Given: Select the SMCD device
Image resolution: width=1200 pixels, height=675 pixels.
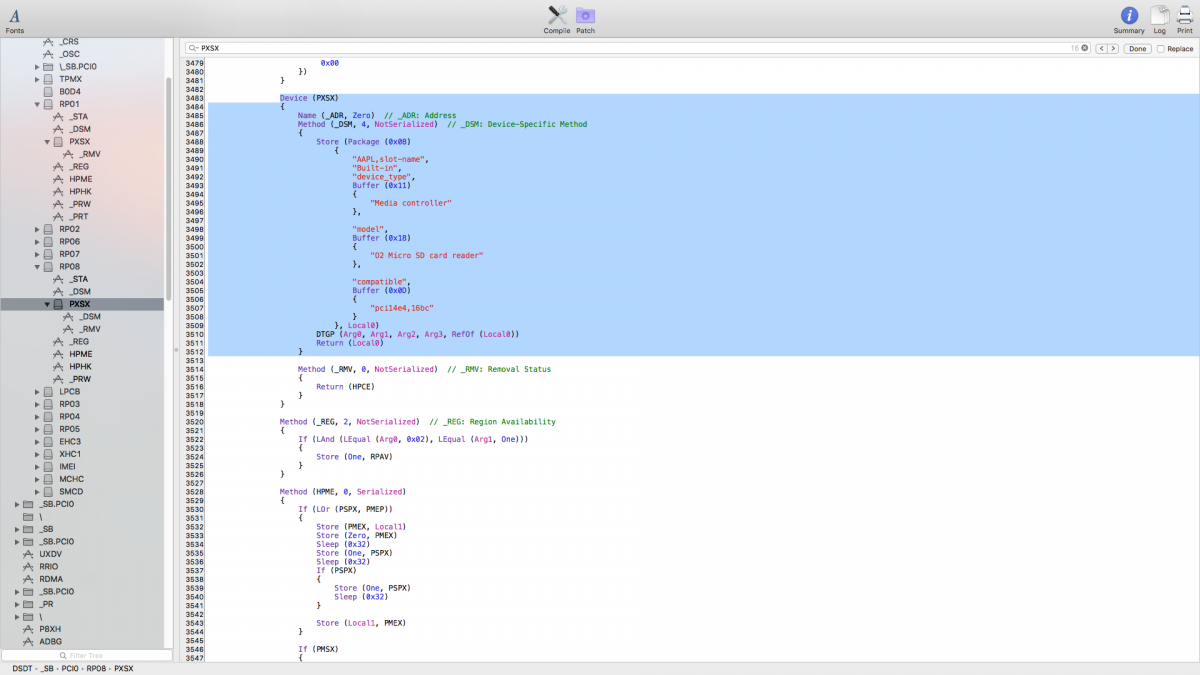Looking at the screenshot, I should click(71, 492).
